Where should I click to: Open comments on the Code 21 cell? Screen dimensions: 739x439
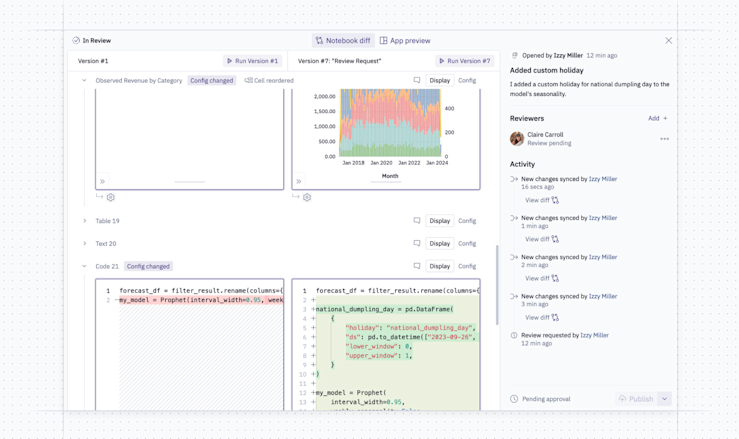(x=417, y=266)
